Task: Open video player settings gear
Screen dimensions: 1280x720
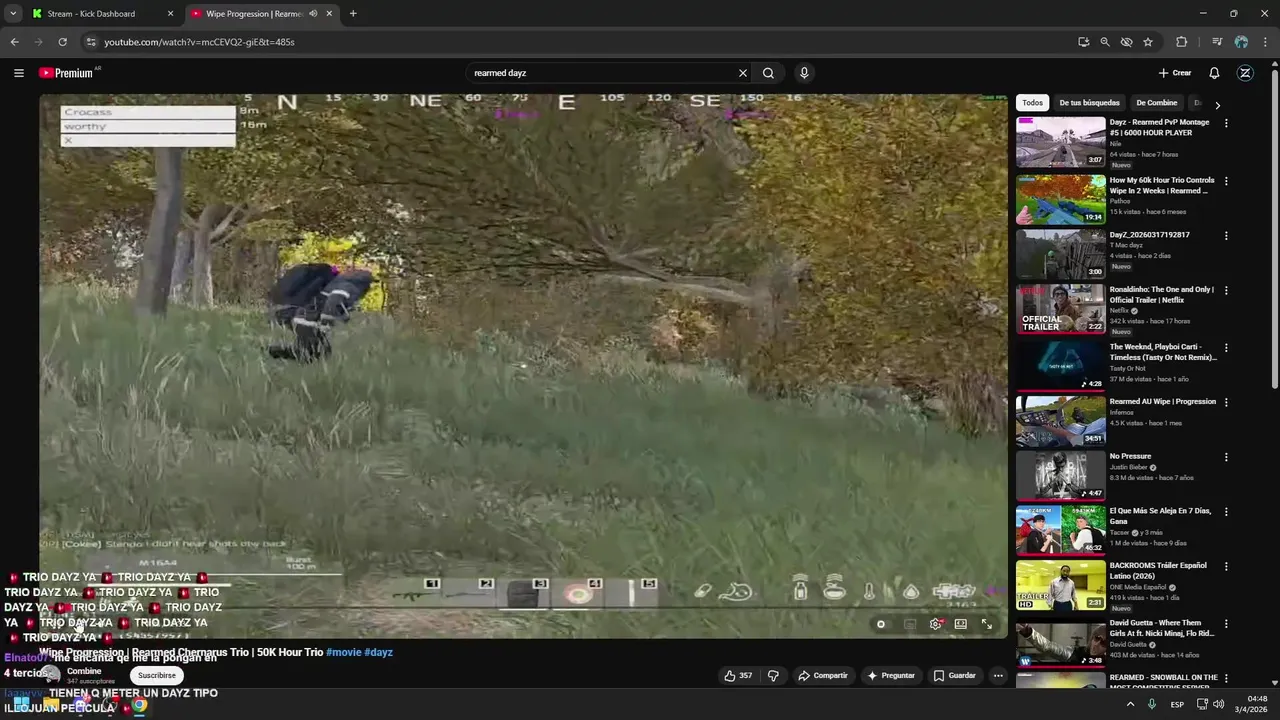Action: click(936, 624)
